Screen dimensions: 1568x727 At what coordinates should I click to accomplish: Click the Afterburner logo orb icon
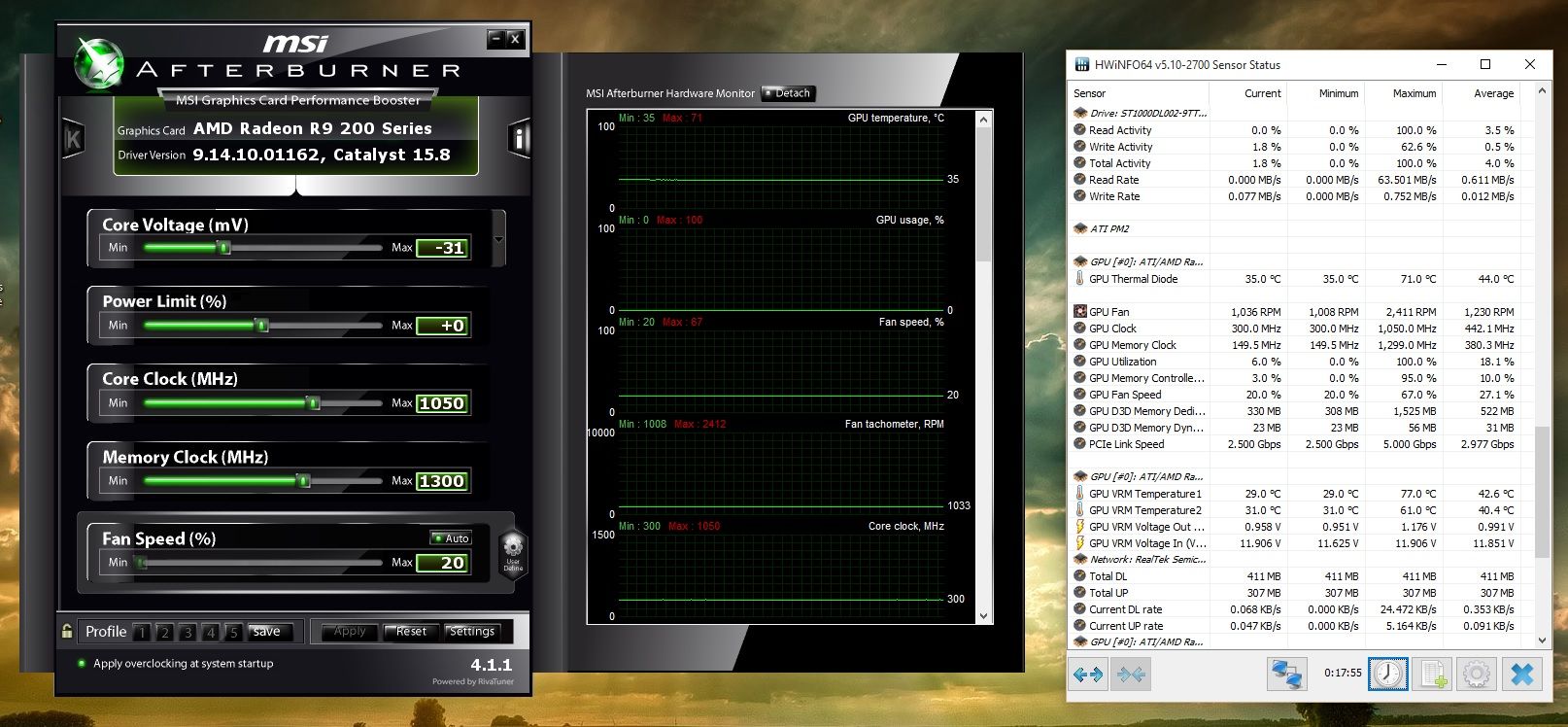point(98,62)
